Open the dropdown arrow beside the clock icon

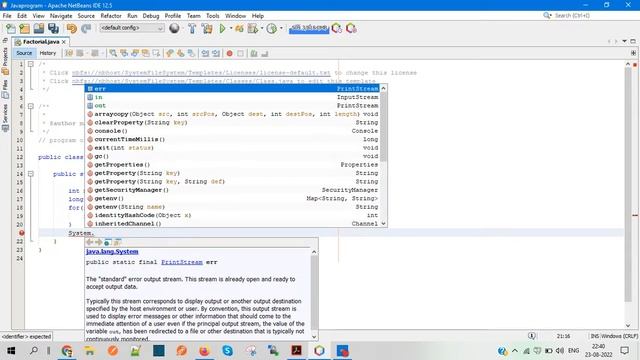coord(281,29)
